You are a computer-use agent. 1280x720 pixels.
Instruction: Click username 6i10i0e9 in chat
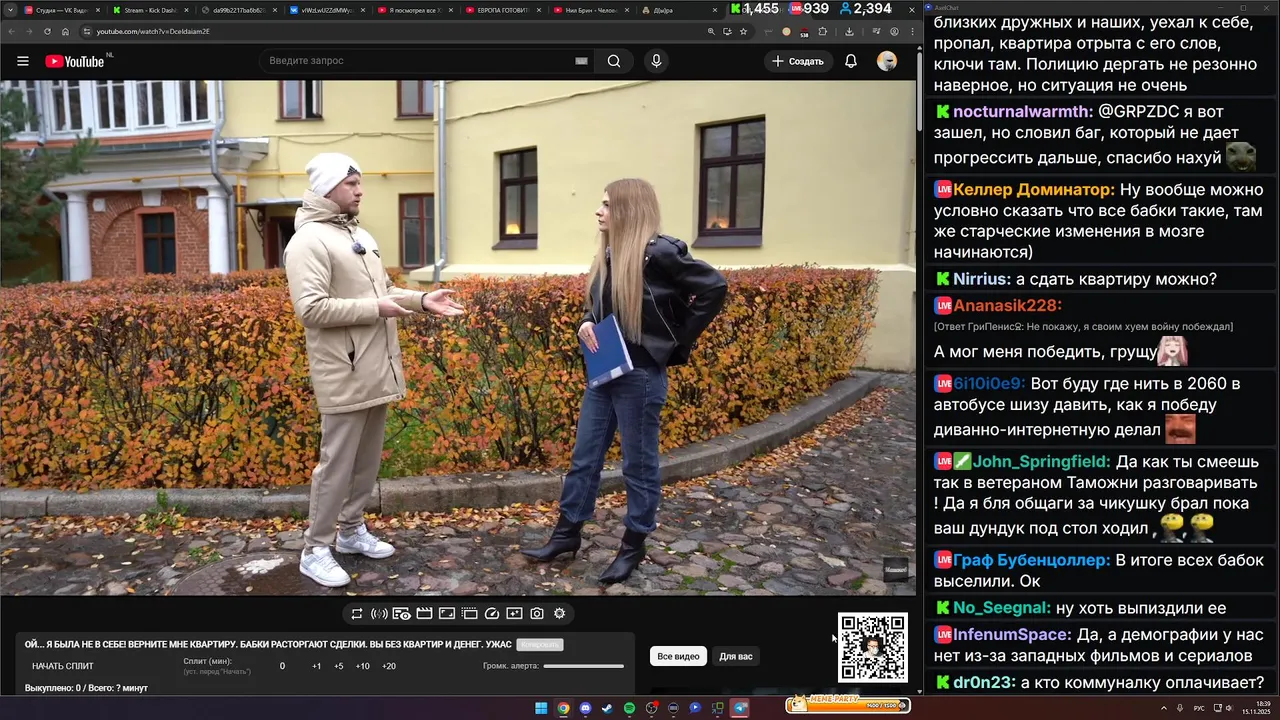point(989,383)
